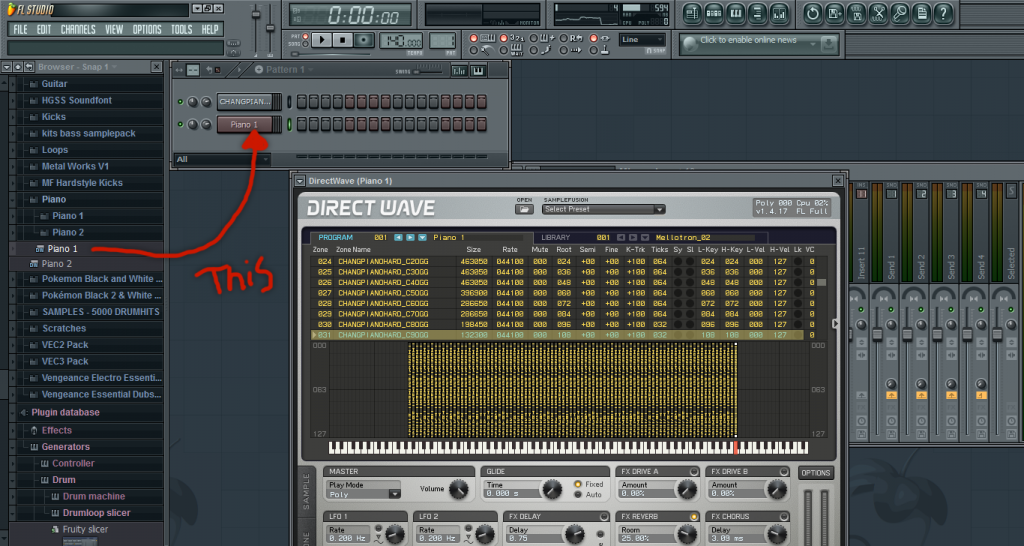Click the Piano 1 channel button
Image resolution: width=1024 pixels, height=546 pixels.
coord(244,125)
